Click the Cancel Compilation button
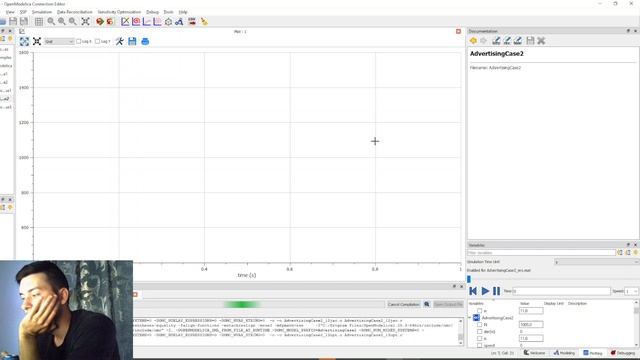 coord(403,304)
